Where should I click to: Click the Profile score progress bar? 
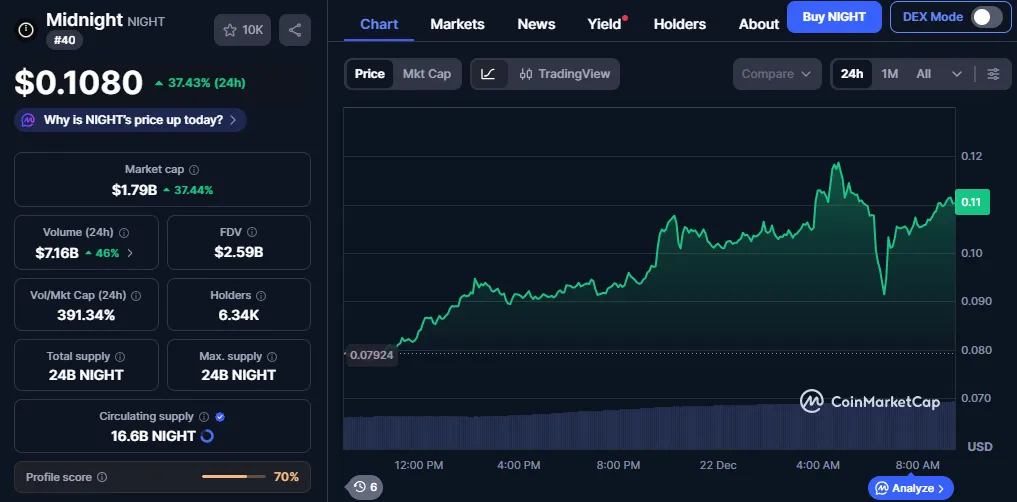coord(233,477)
